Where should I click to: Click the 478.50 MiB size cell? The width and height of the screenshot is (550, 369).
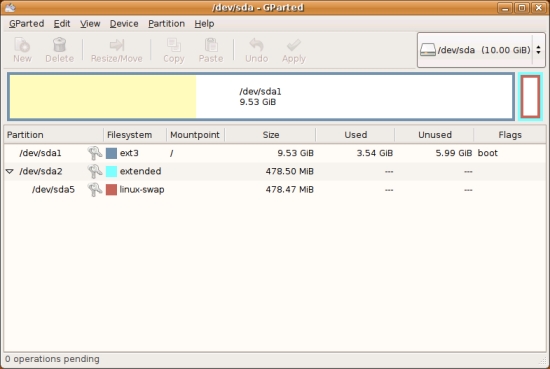[x=289, y=171]
